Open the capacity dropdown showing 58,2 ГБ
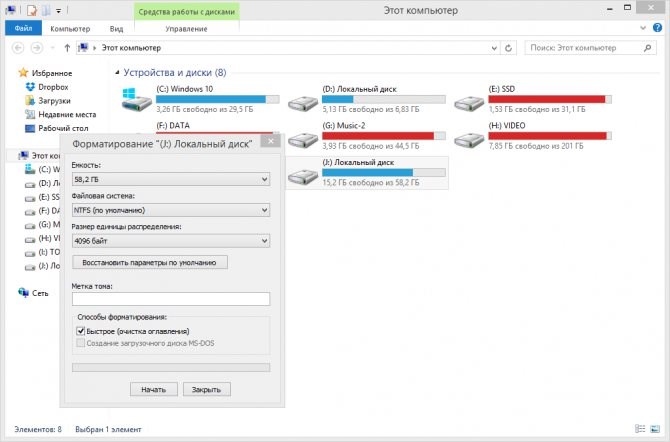670x442 pixels. (171, 179)
